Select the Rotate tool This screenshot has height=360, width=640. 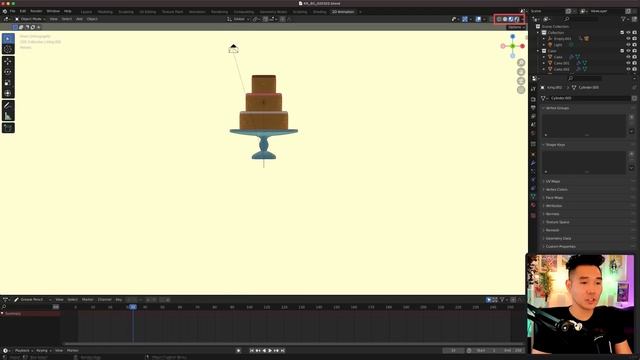coord(8,72)
